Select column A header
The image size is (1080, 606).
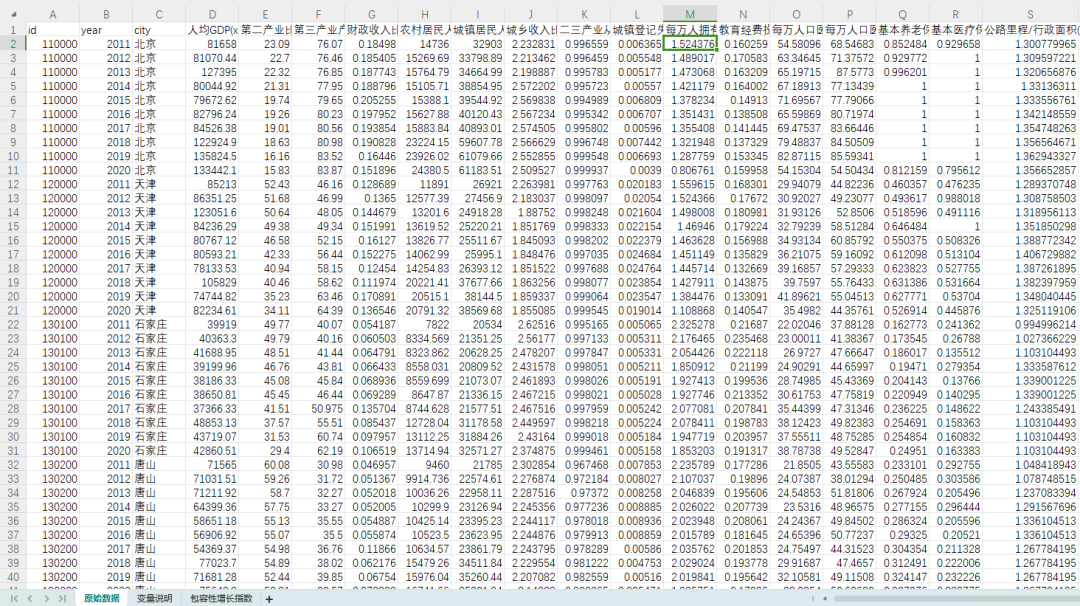click(52, 15)
